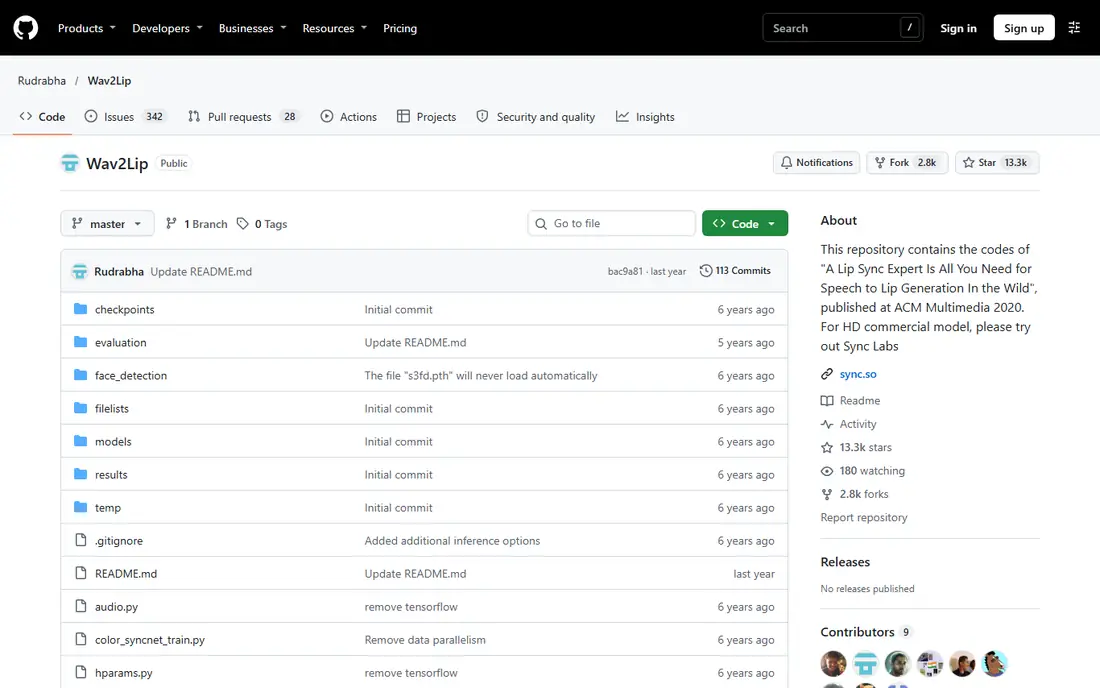Viewport: 1100px width, 688px height.
Task: Expand the Businesses menu
Action: click(253, 28)
